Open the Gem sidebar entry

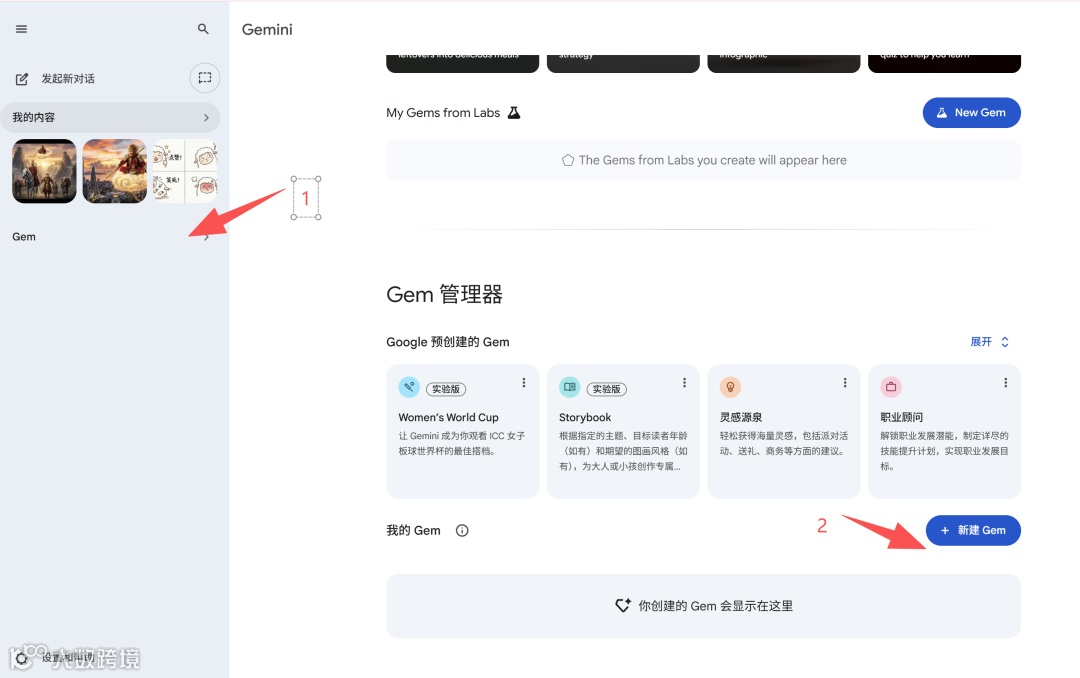pos(110,237)
